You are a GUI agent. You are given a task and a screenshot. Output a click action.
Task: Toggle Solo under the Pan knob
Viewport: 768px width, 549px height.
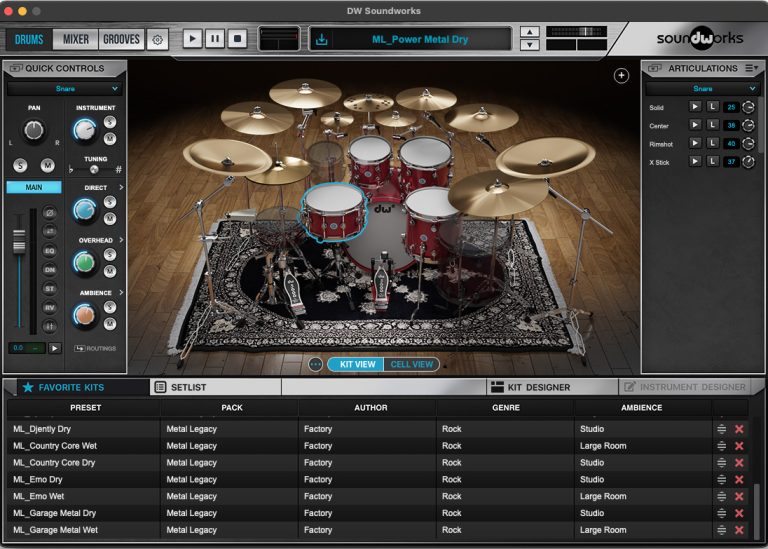[x=20, y=165]
